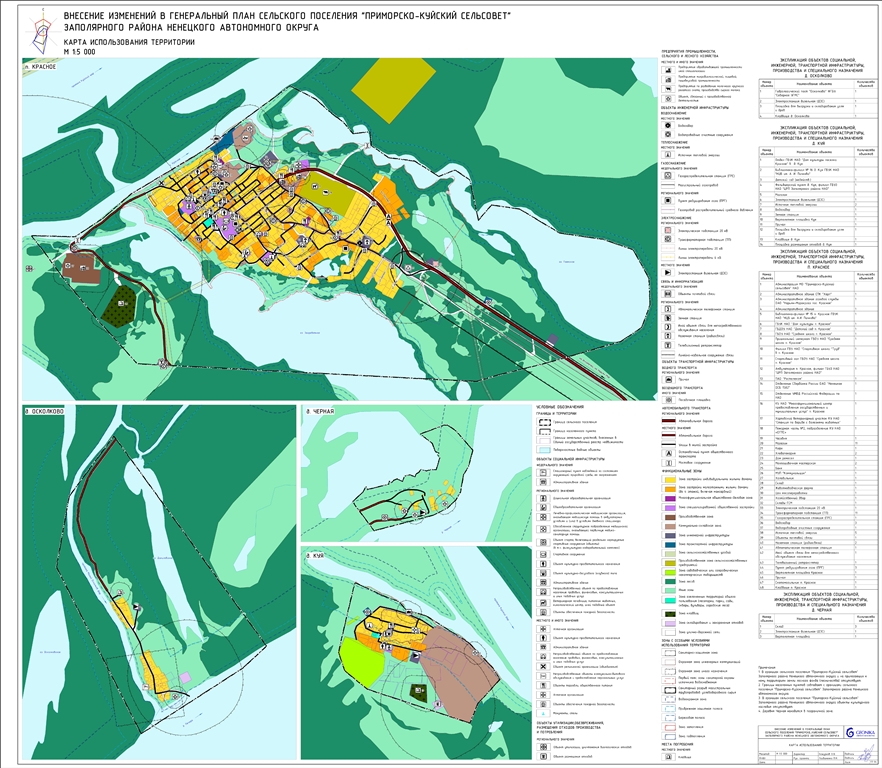Click the п. КРАСНОЕ map label

point(40,66)
